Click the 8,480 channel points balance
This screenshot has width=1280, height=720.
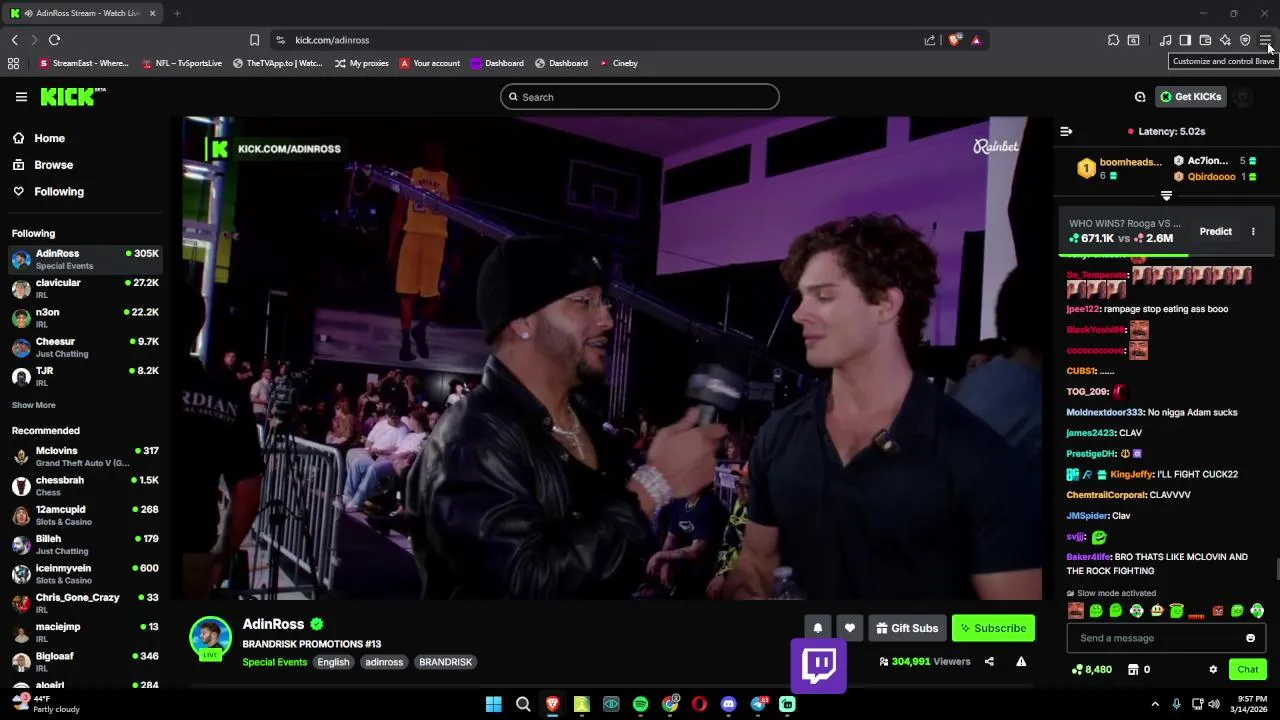(x=1091, y=669)
